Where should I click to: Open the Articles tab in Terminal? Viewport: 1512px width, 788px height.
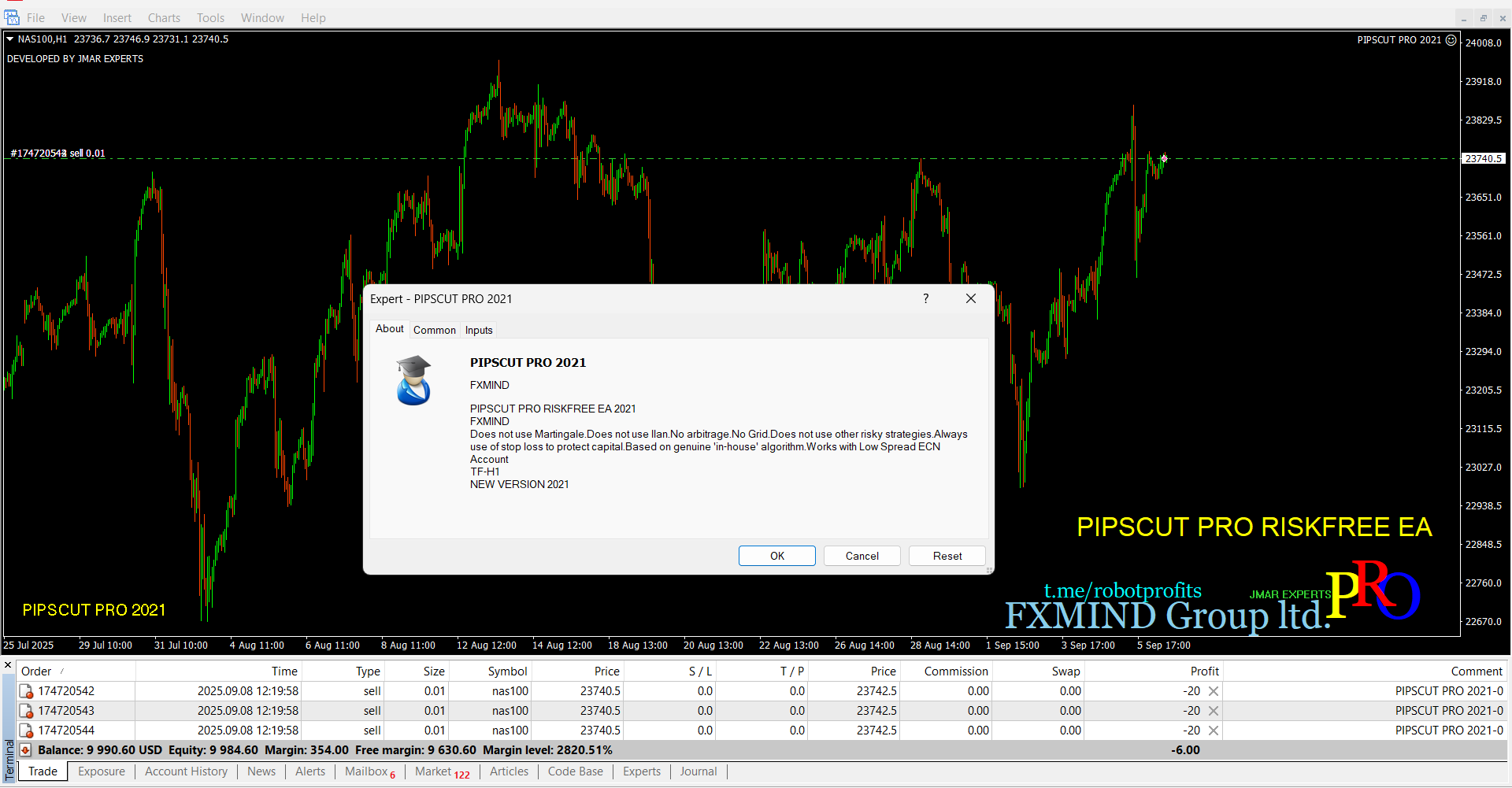(510, 771)
